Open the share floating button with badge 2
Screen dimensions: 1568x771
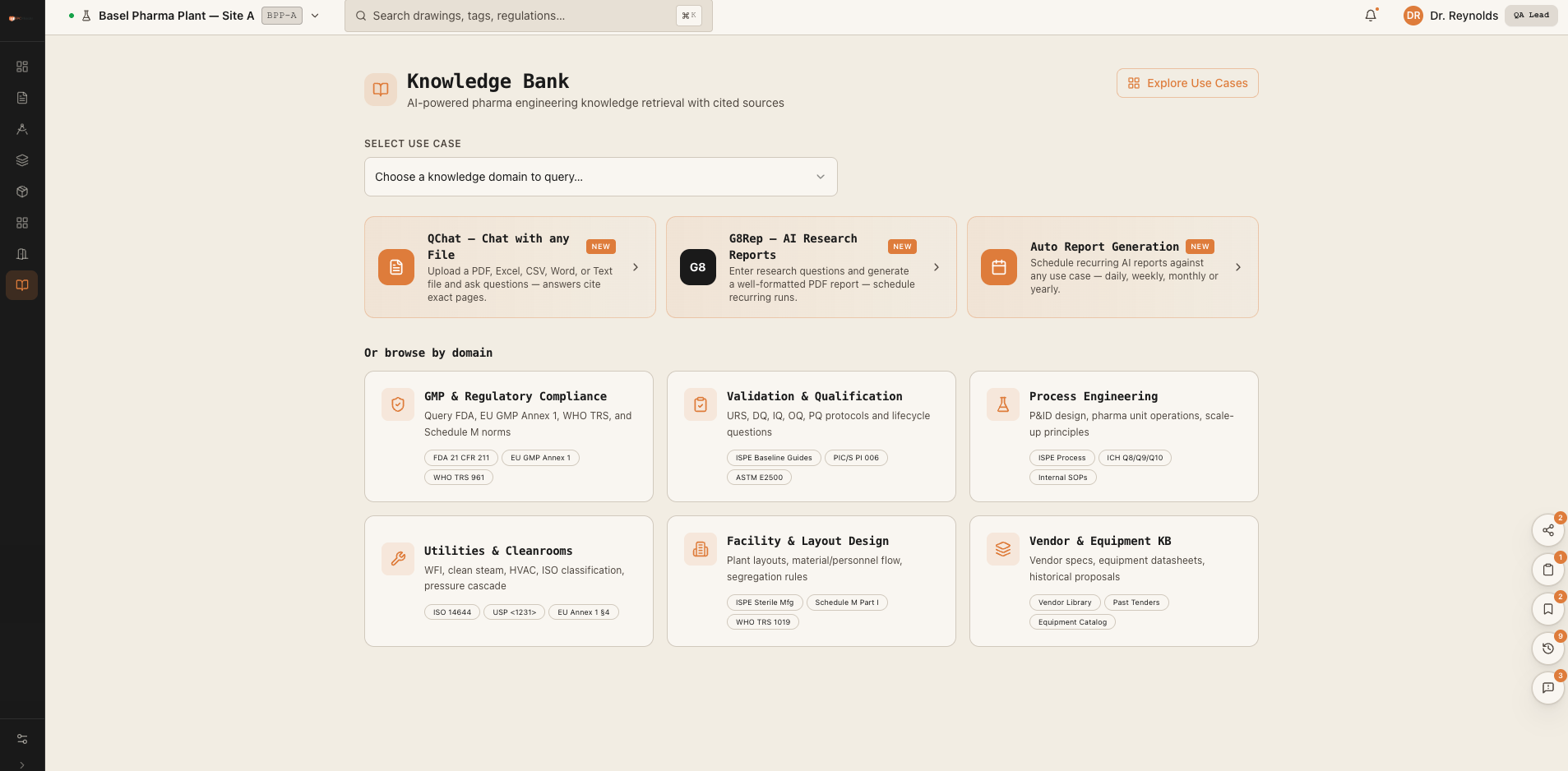[x=1548, y=530]
